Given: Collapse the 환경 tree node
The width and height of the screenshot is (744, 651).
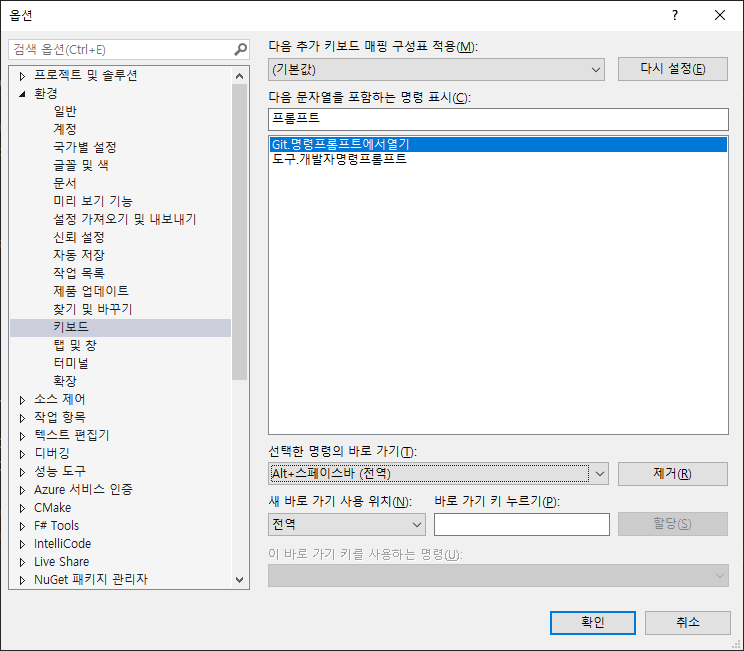Looking at the screenshot, I should [x=22, y=94].
